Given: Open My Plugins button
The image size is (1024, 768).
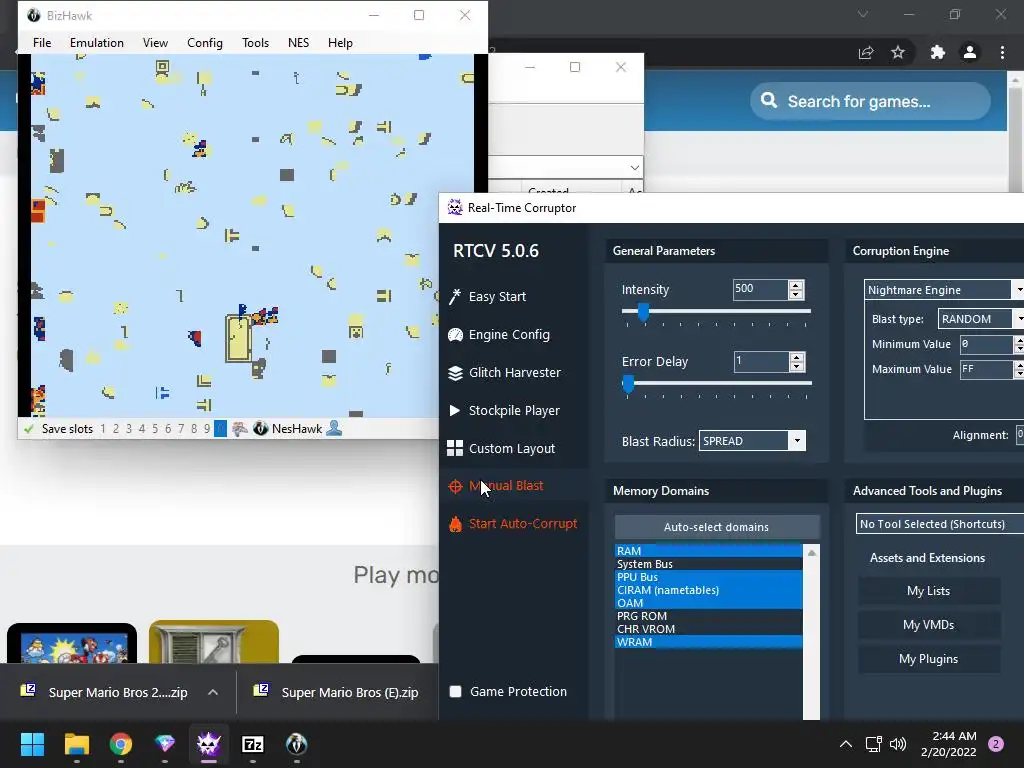Looking at the screenshot, I should click(x=929, y=659).
